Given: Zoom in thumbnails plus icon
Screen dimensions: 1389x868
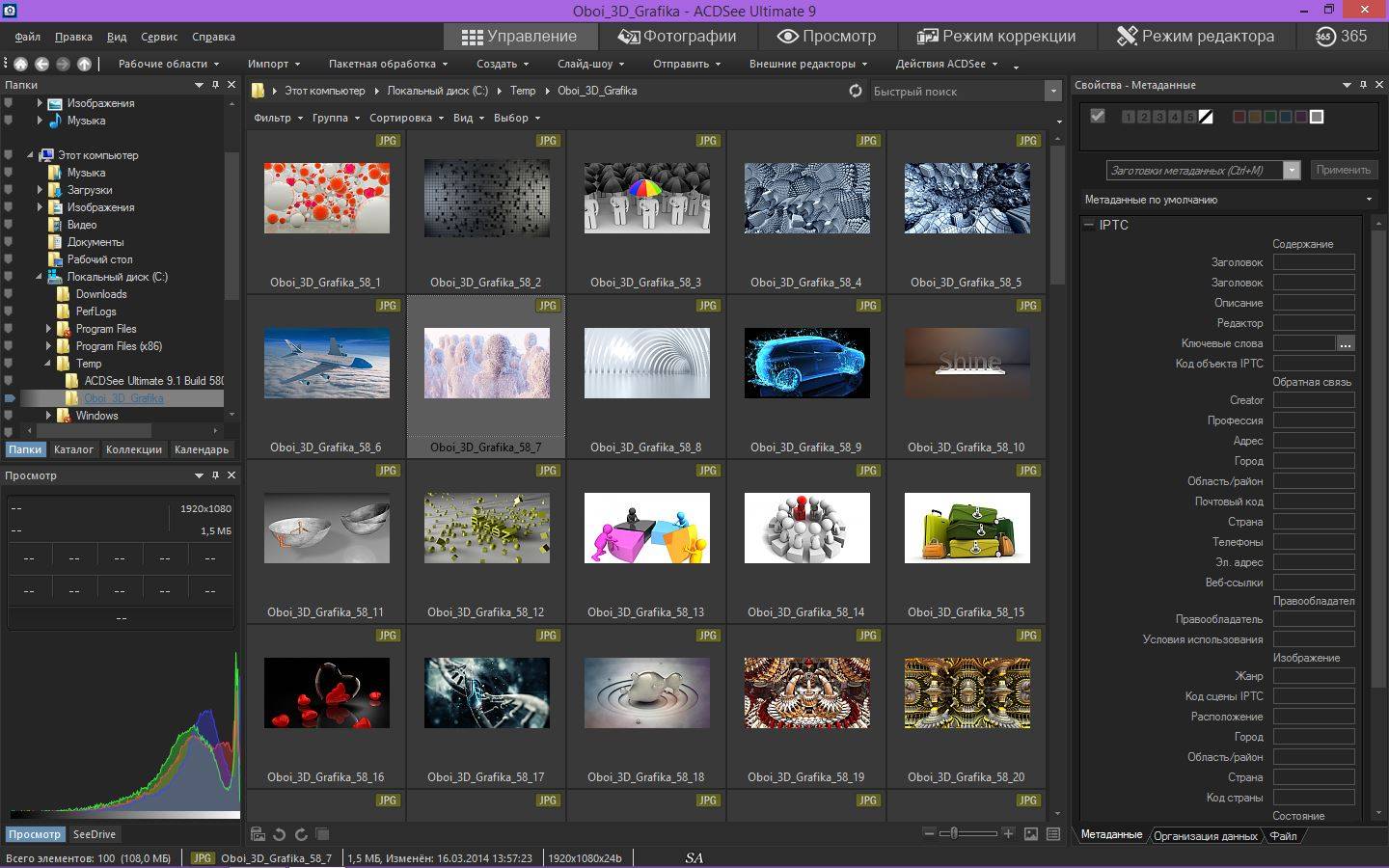Looking at the screenshot, I should (1008, 833).
